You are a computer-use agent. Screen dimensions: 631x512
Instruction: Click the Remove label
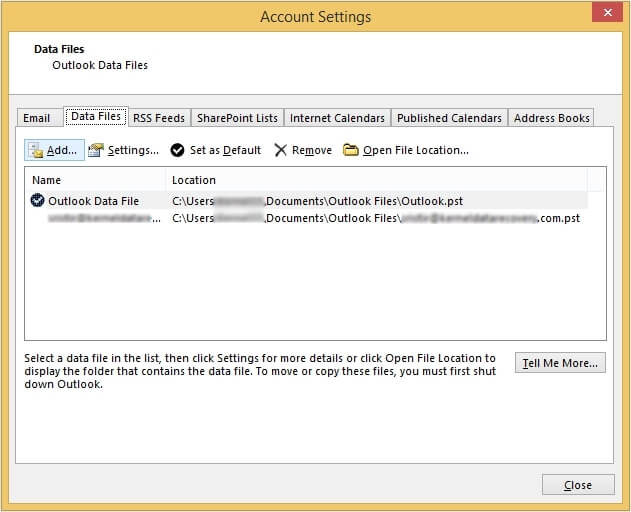(x=312, y=150)
